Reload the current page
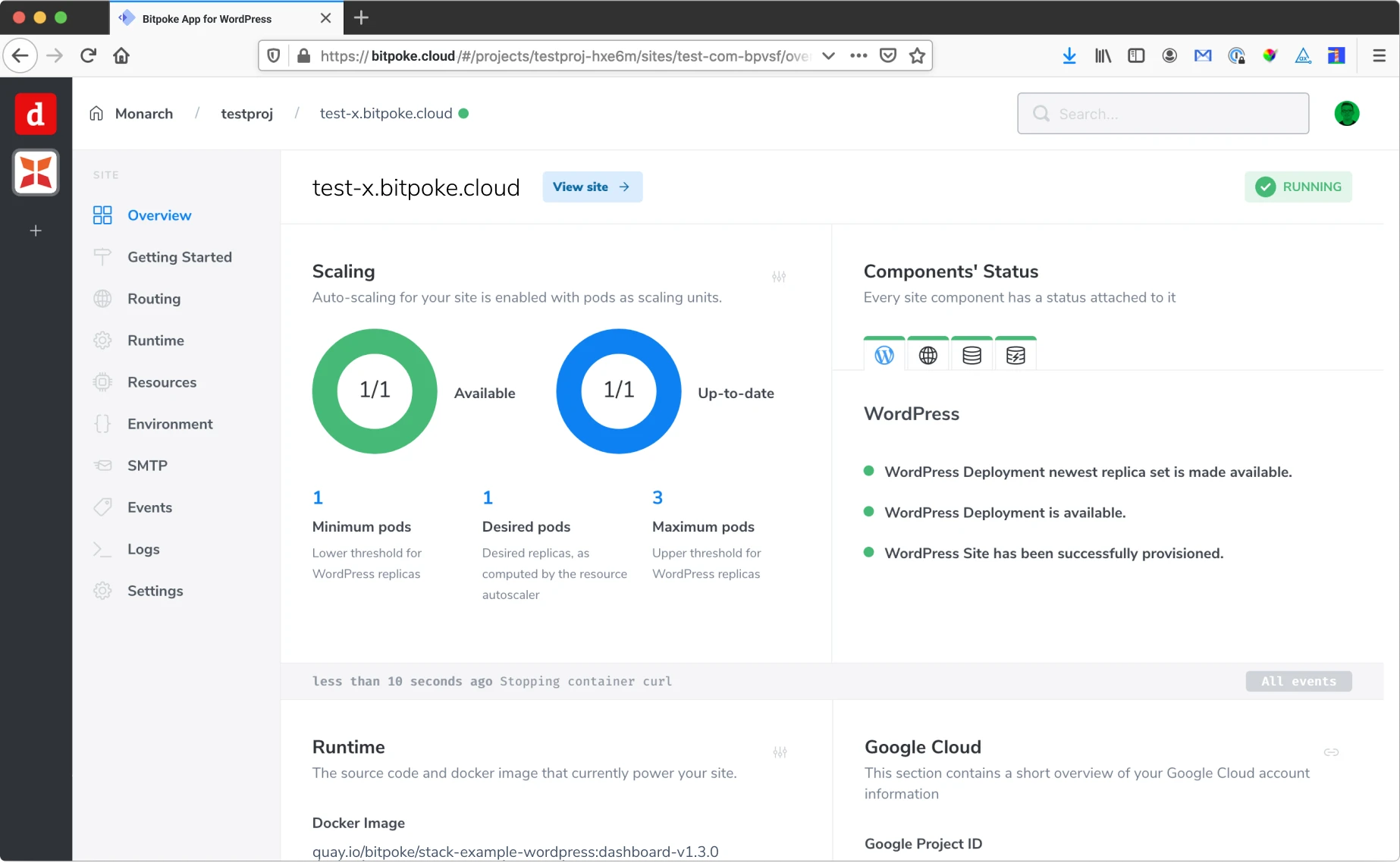 pyautogui.click(x=88, y=55)
